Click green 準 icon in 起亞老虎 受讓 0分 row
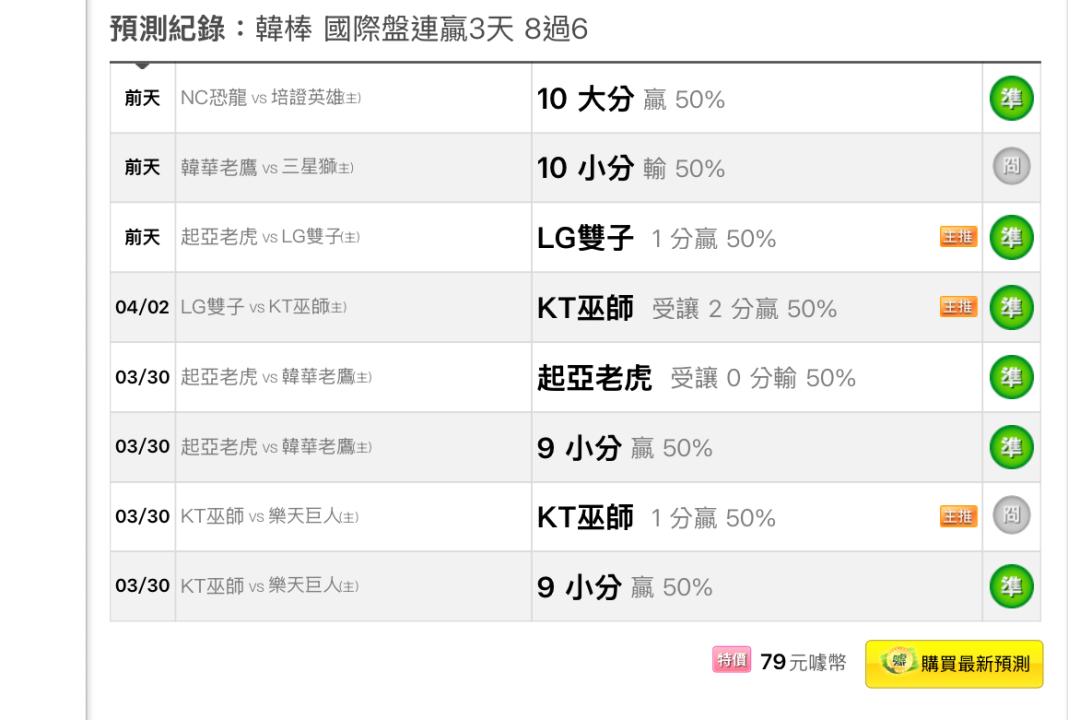This screenshot has height=720, width=1080. (1011, 378)
